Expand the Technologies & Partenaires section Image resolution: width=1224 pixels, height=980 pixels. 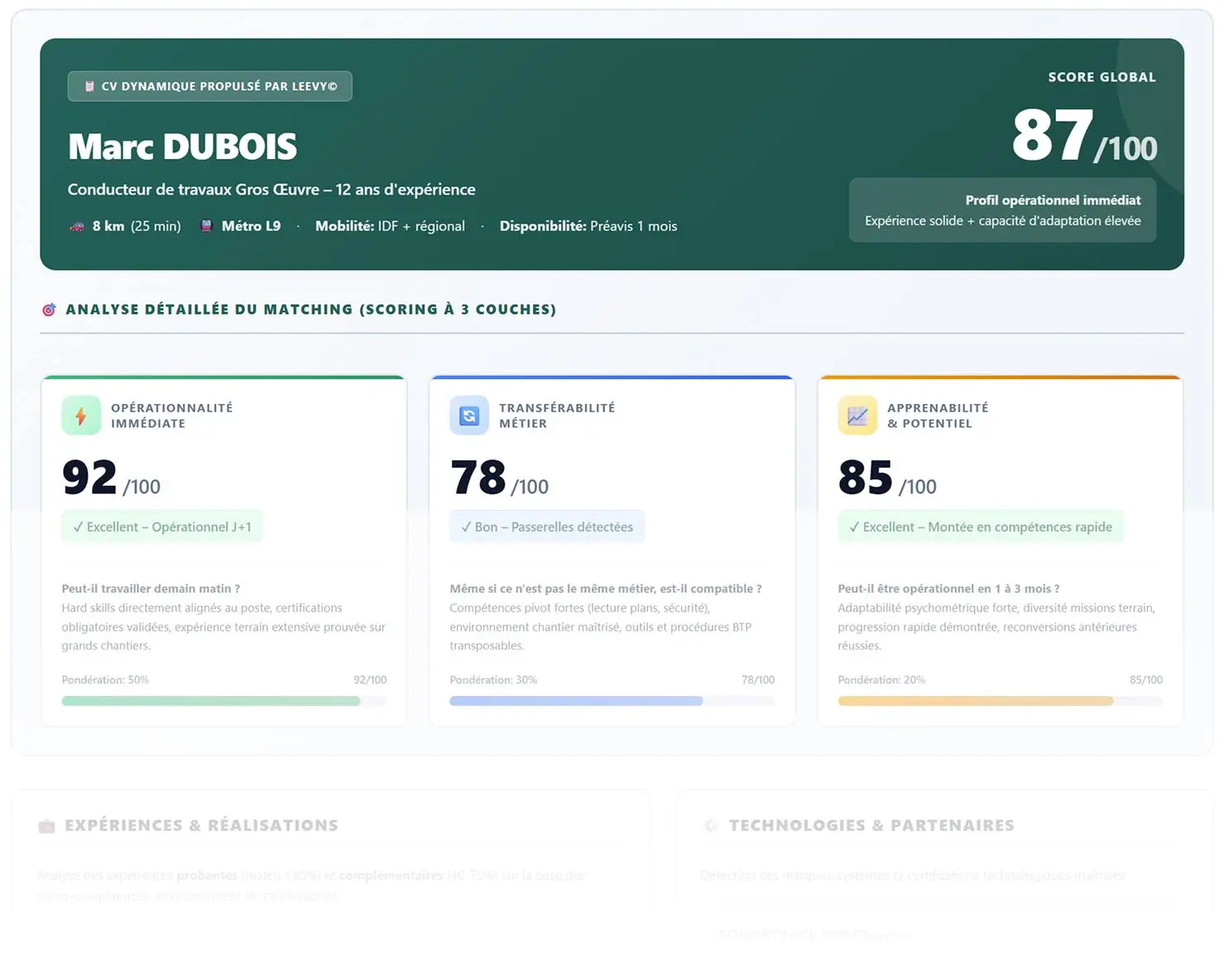871,824
